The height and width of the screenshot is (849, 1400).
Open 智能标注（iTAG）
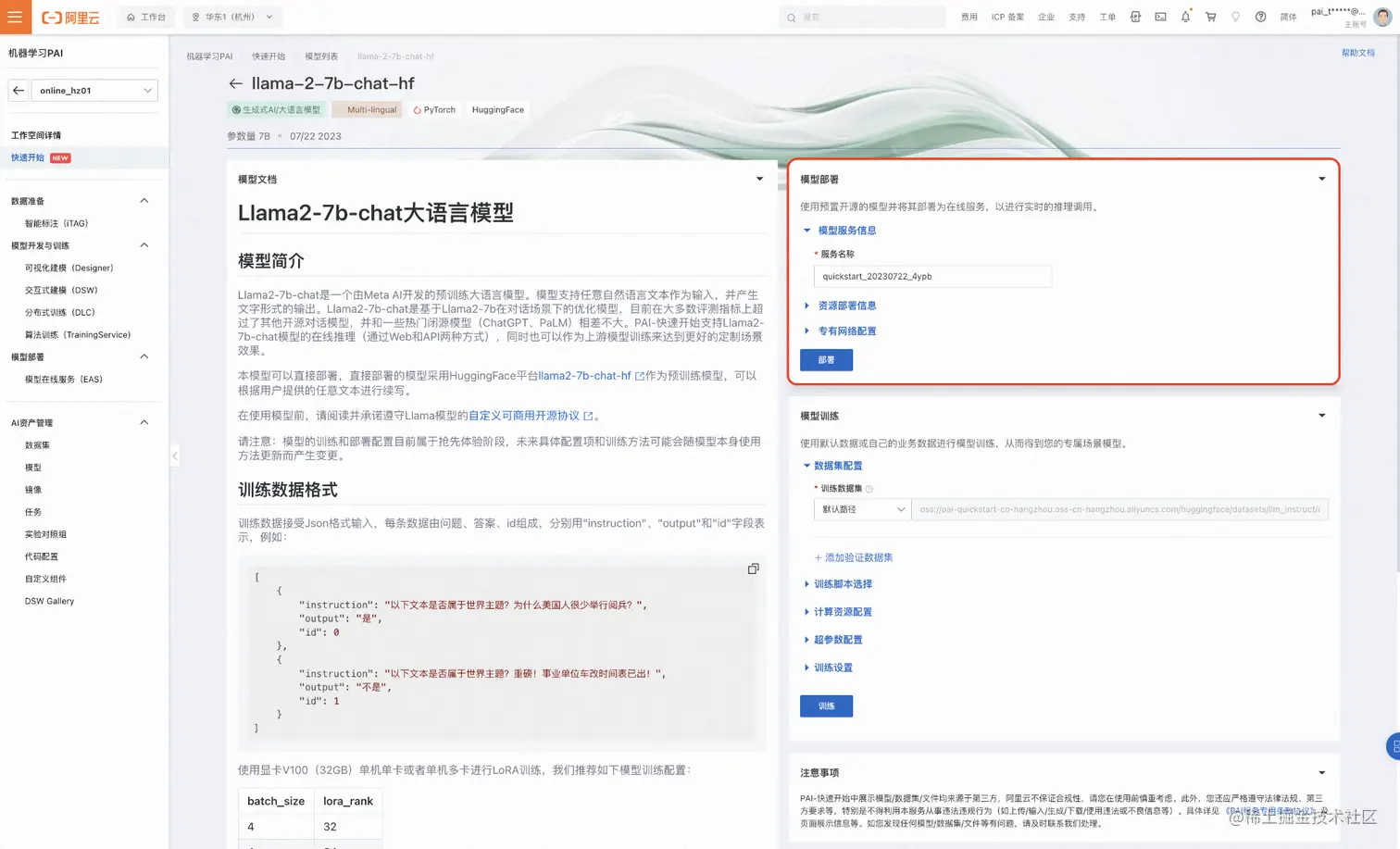tap(56, 223)
